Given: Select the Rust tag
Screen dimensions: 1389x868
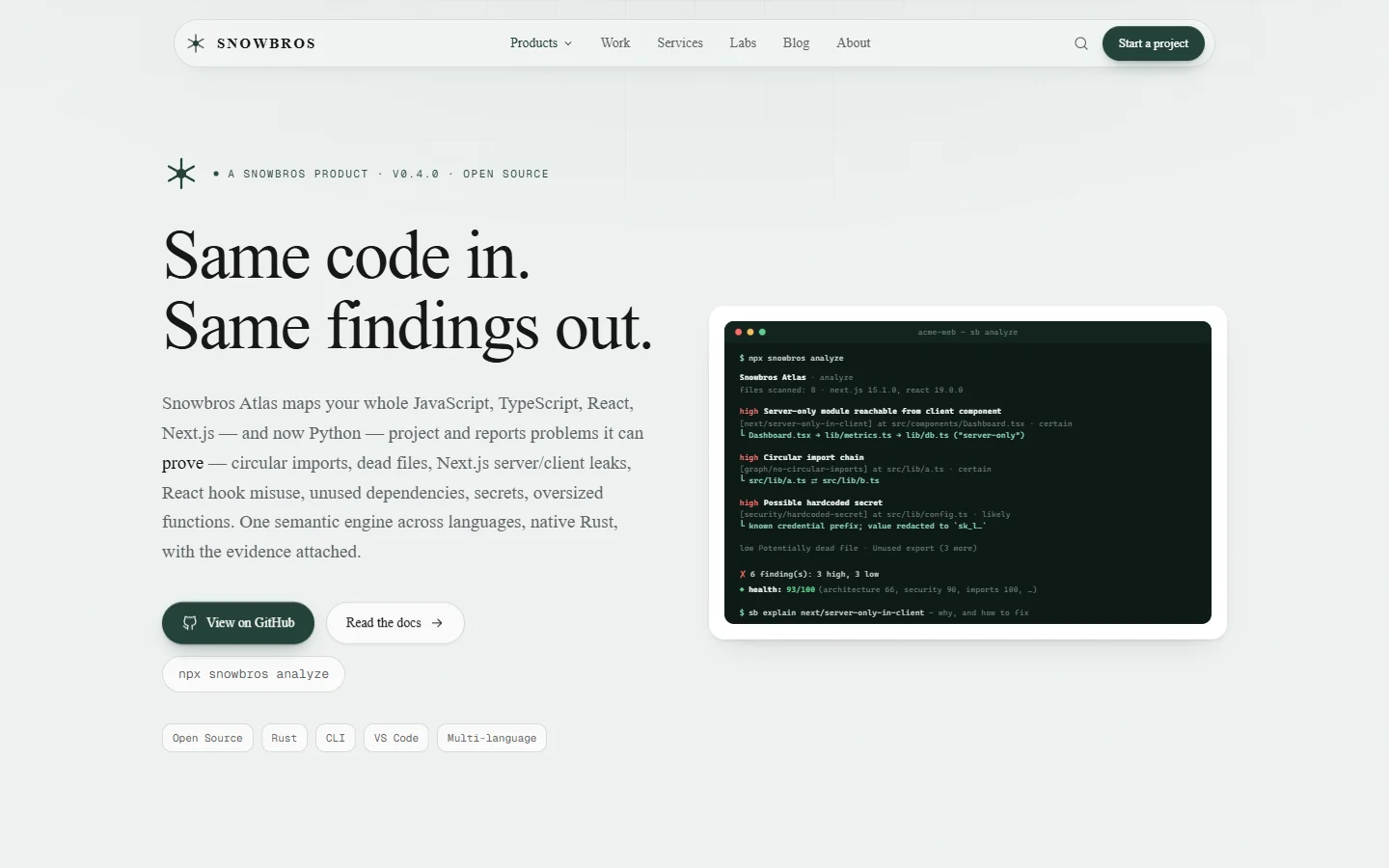Looking at the screenshot, I should 284,738.
